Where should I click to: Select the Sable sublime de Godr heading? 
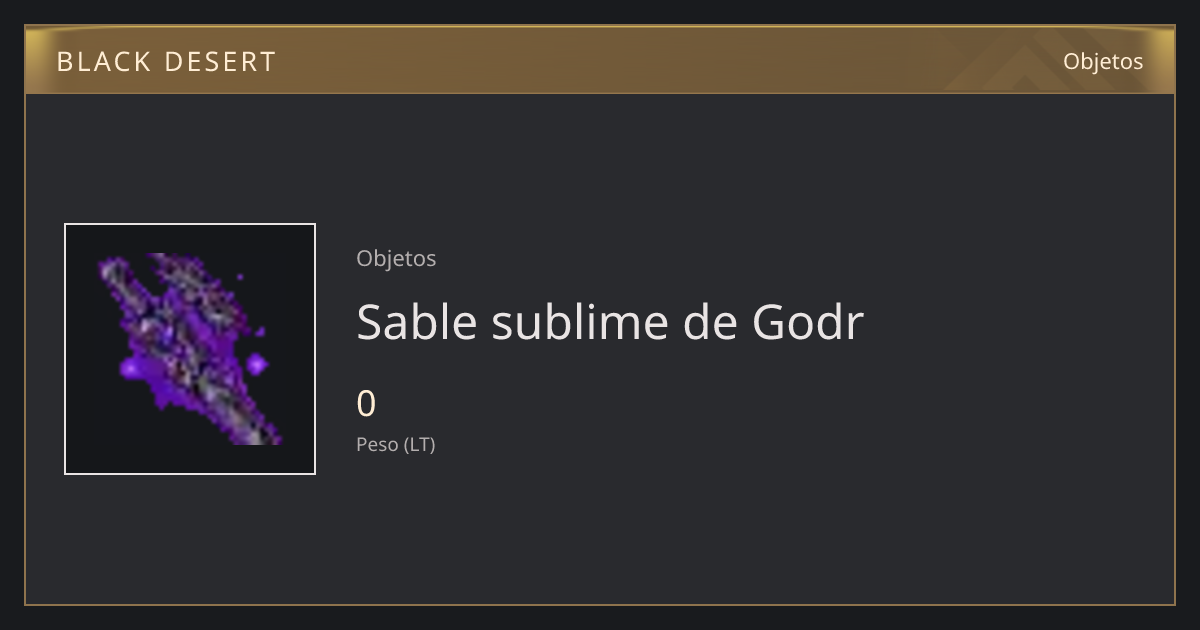[x=610, y=322]
